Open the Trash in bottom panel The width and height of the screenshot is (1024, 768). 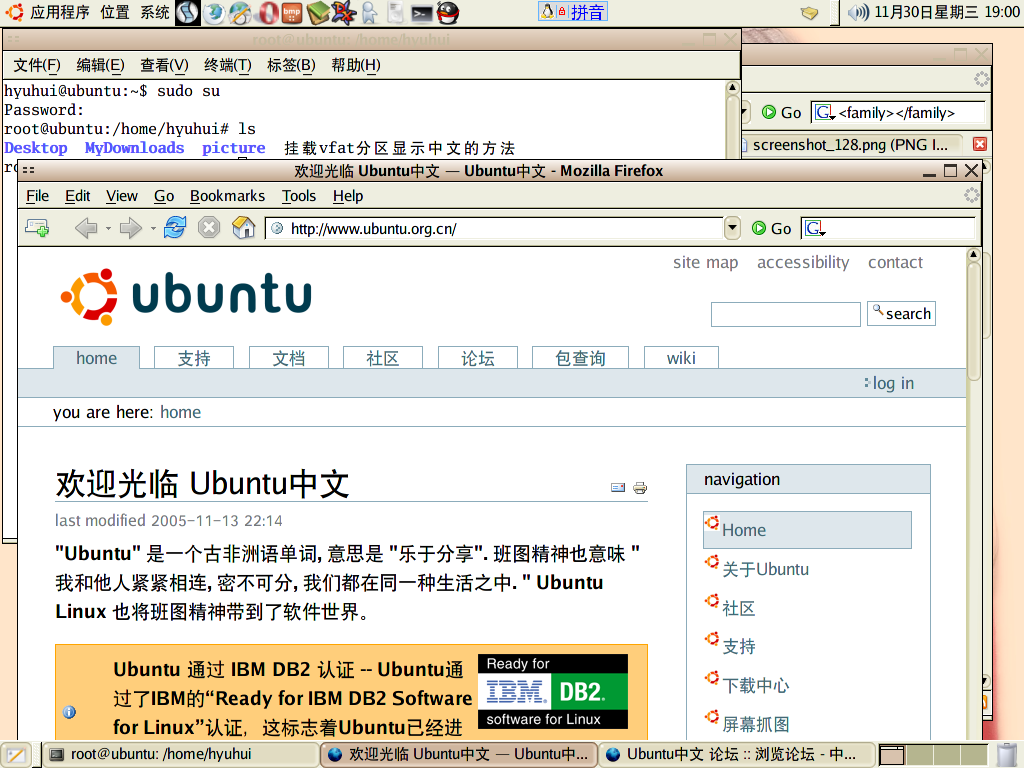point(1008,755)
